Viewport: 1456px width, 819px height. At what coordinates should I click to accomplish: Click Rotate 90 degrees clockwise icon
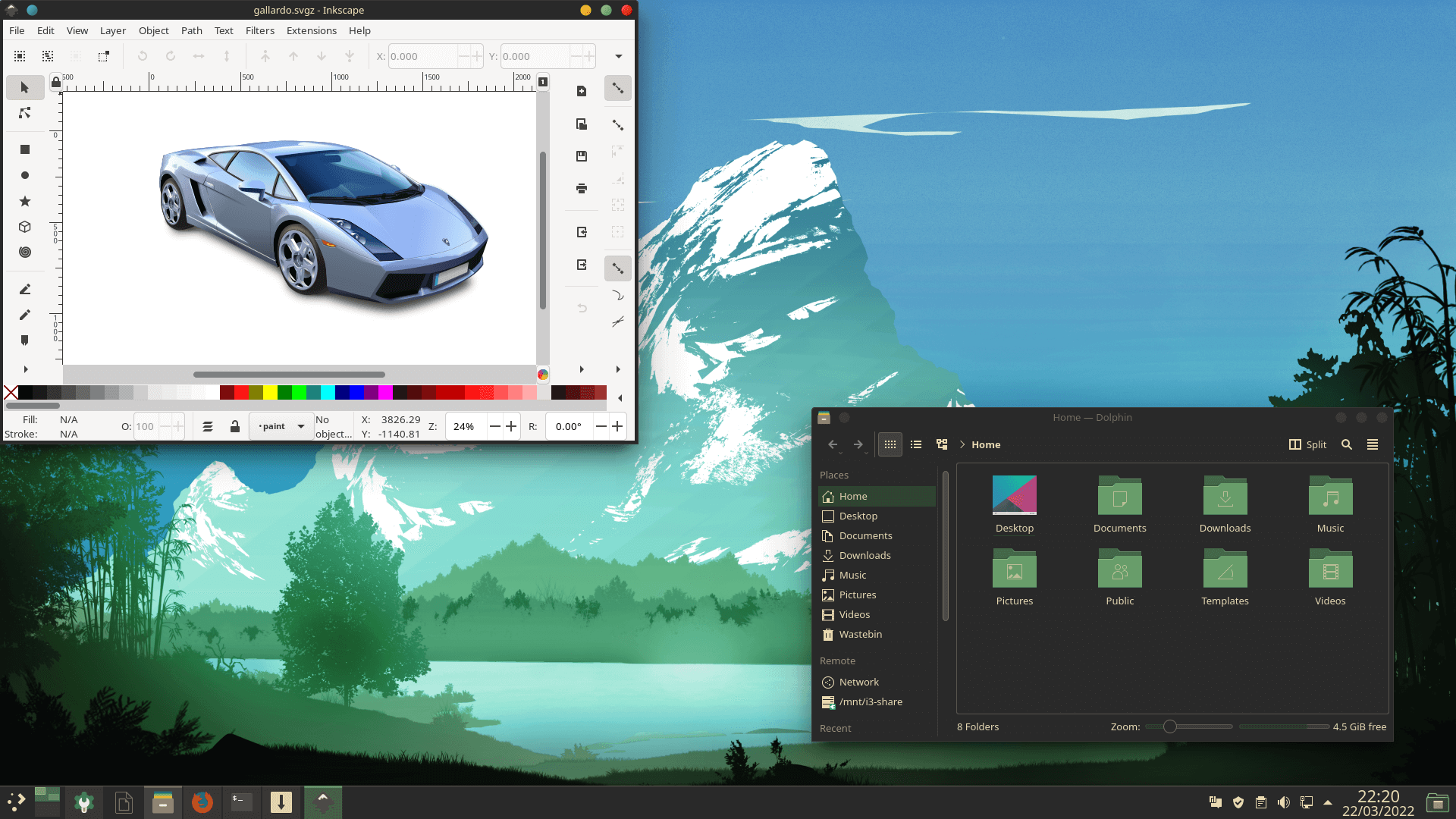pyautogui.click(x=171, y=56)
